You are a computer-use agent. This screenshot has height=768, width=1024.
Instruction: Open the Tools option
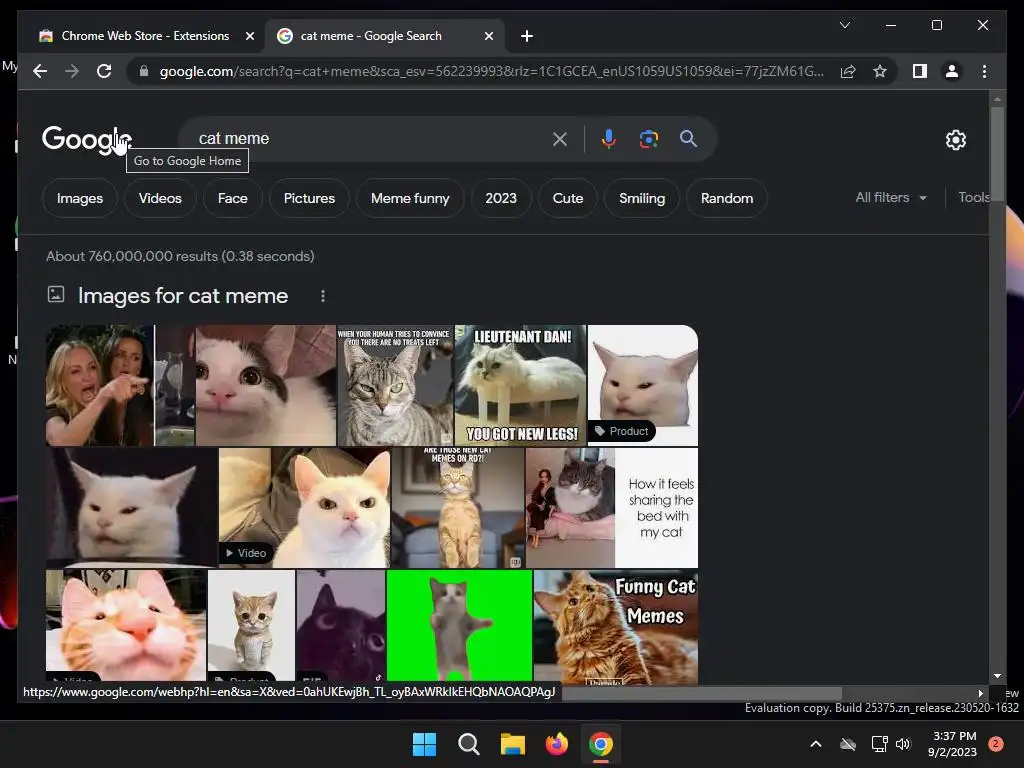[974, 197]
